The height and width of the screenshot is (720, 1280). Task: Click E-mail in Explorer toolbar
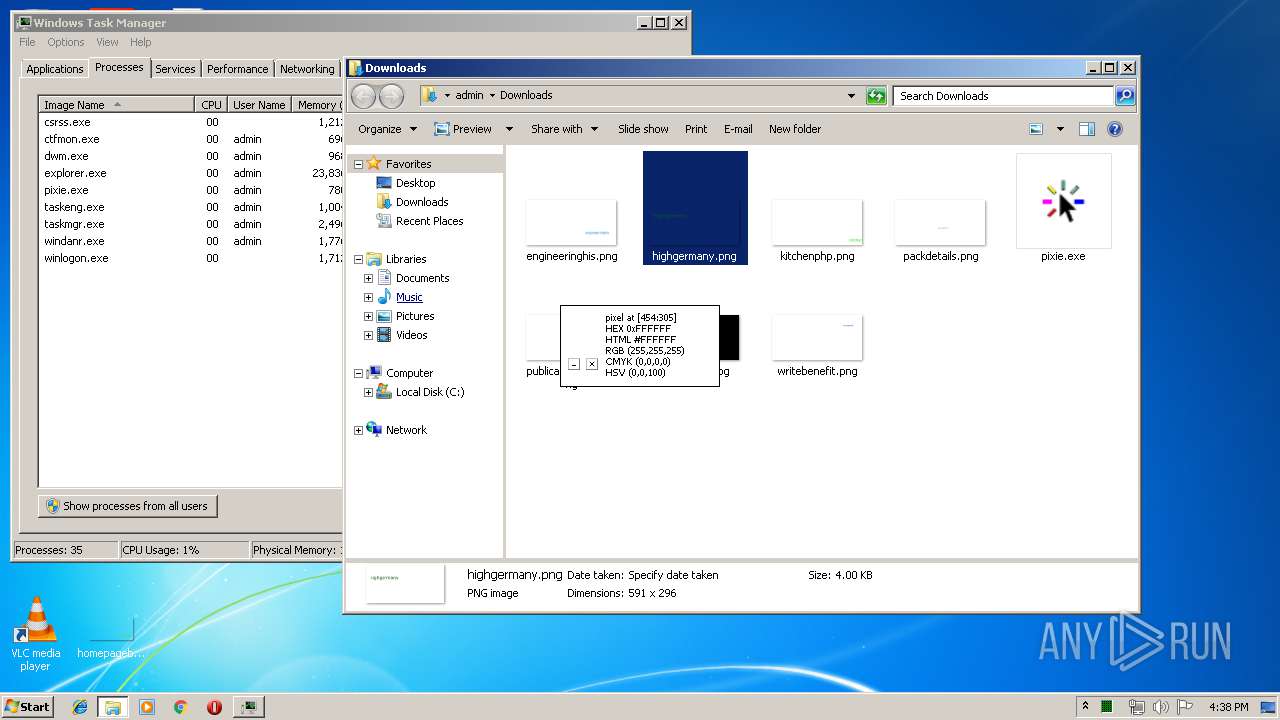(x=738, y=129)
